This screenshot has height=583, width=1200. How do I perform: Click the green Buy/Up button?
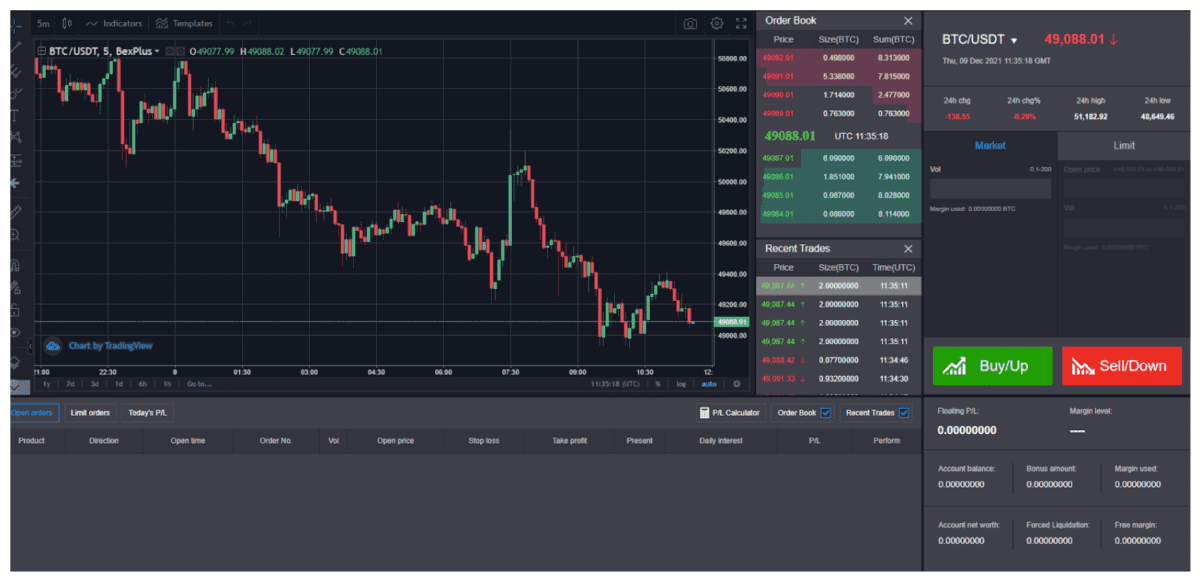point(993,366)
